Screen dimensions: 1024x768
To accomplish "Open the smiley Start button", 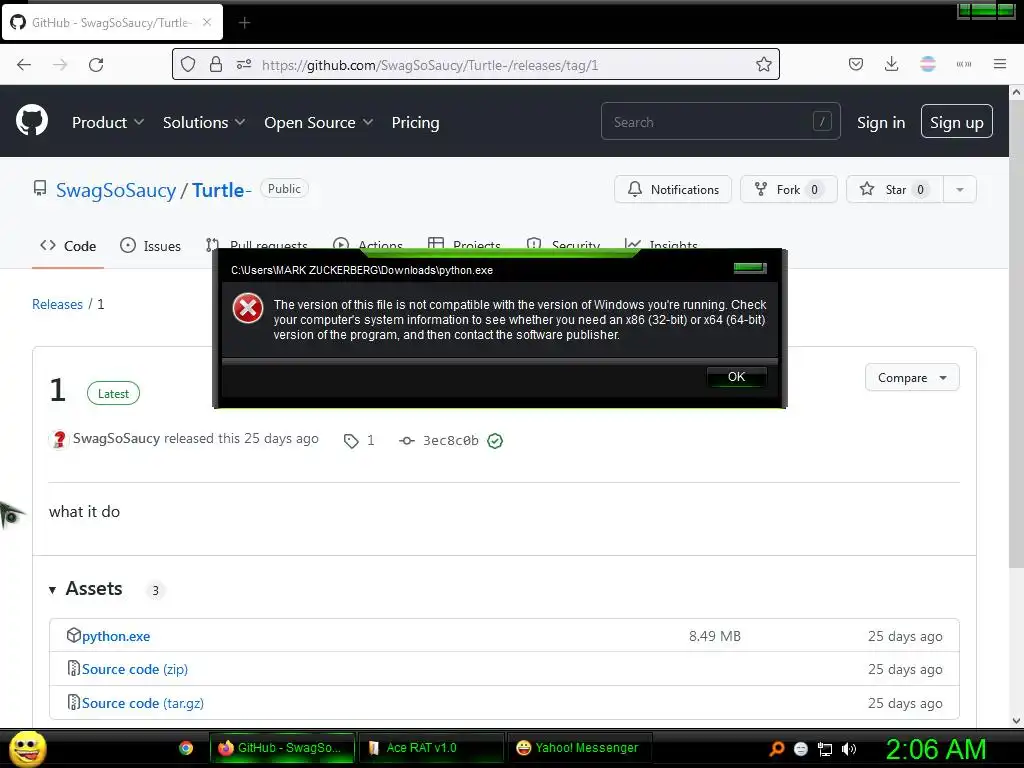I will 27,749.
